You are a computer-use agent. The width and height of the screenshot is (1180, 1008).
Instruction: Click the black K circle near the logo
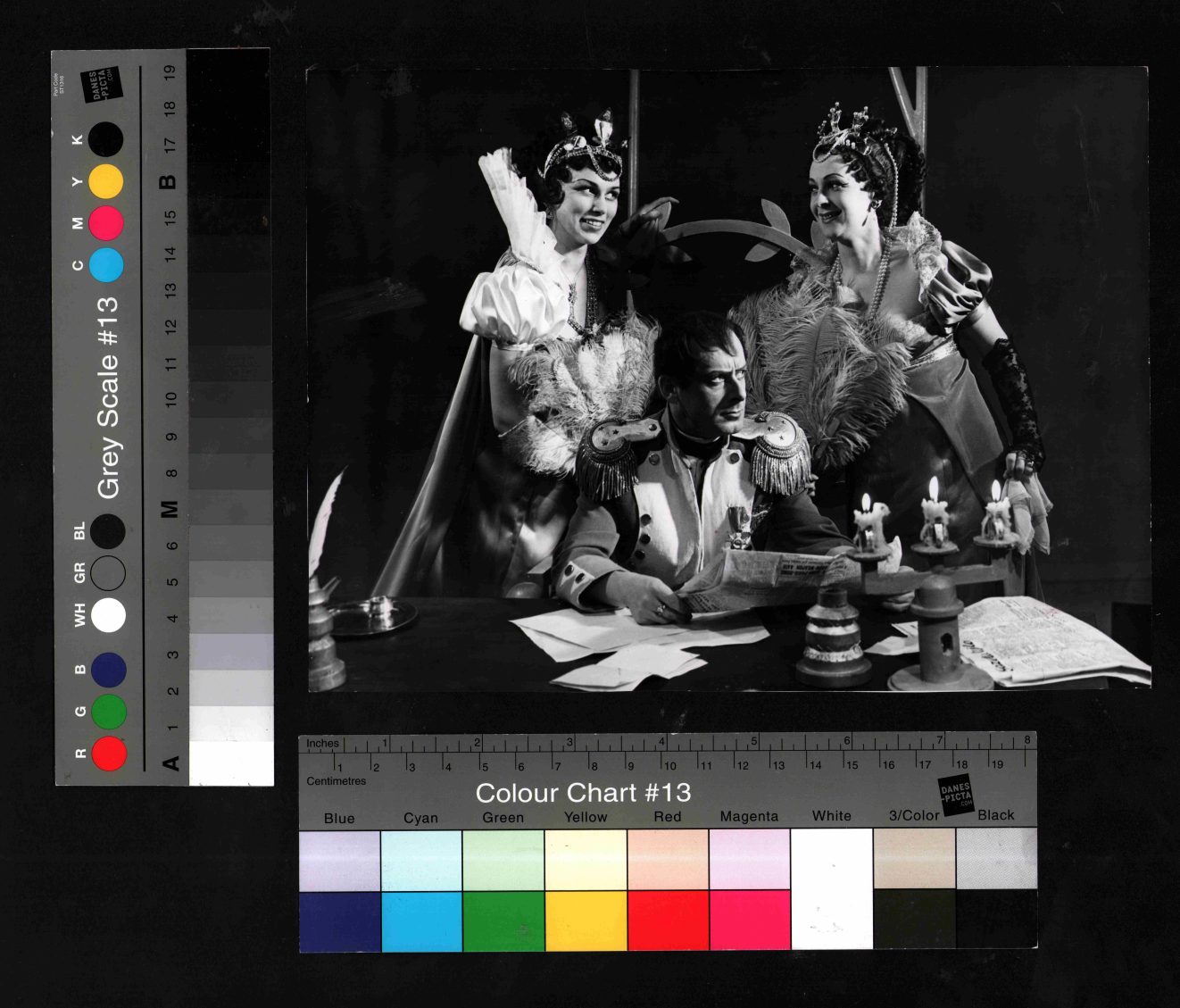[105, 139]
